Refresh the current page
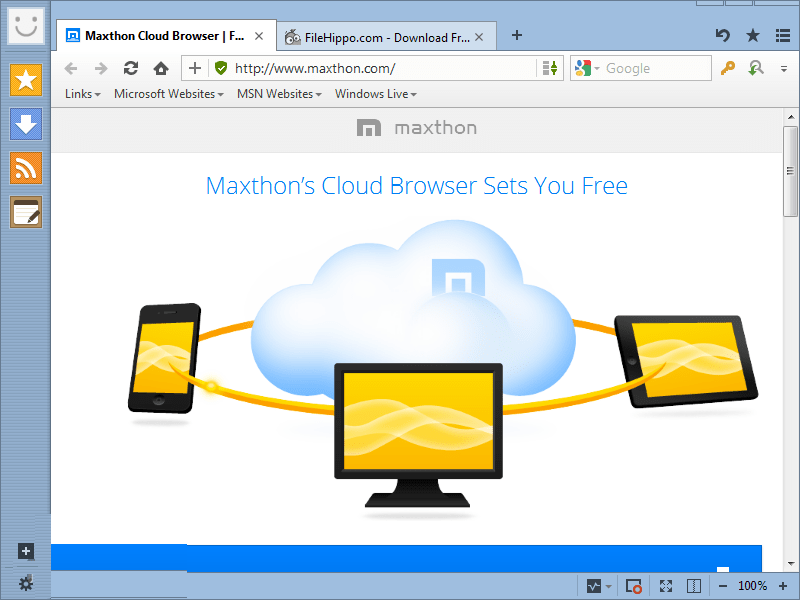Screen dimensions: 800x600 pyautogui.click(x=131, y=68)
